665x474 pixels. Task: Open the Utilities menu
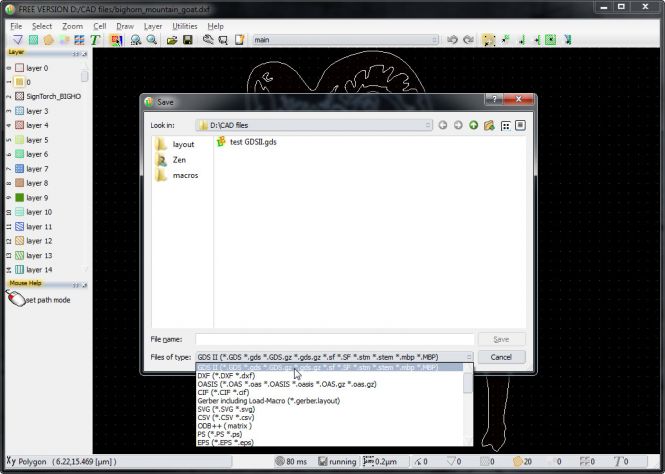click(x=185, y=26)
